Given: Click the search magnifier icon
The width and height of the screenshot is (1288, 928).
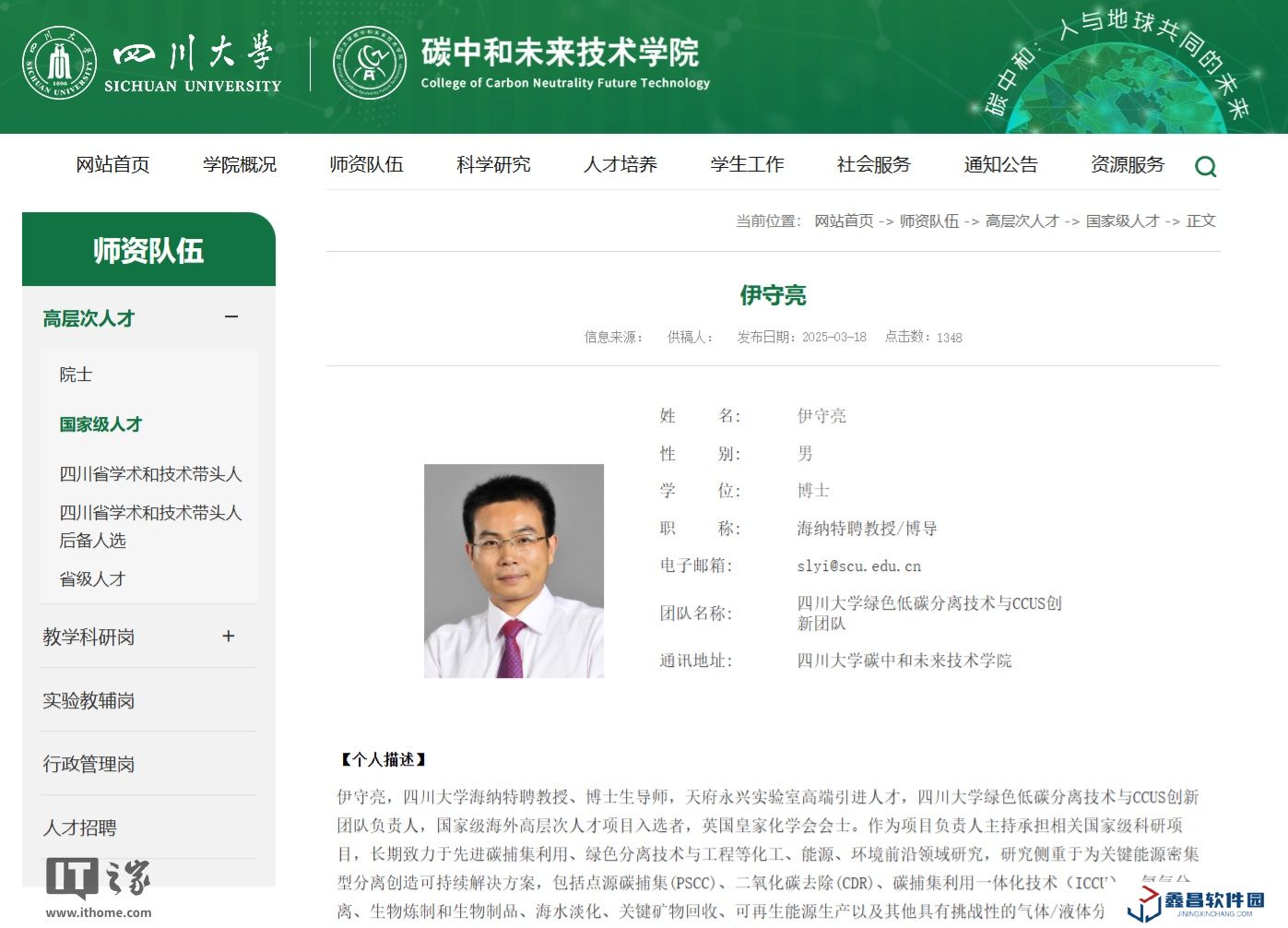Looking at the screenshot, I should coord(1205,167).
